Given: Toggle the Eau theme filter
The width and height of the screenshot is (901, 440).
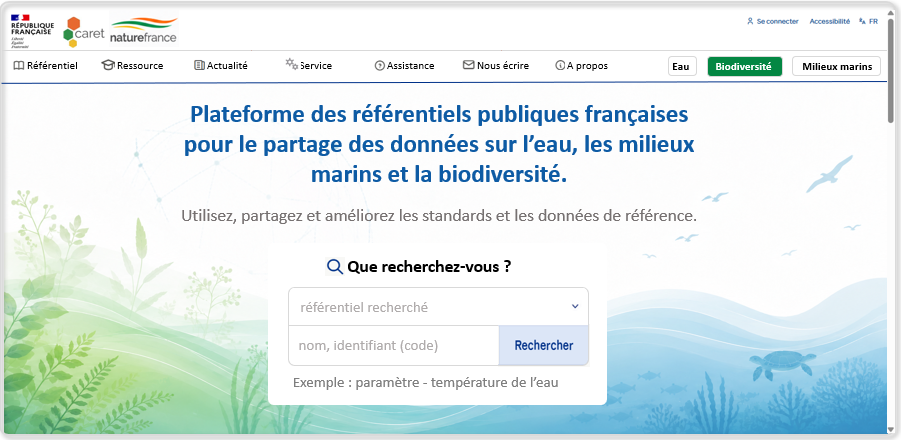Looking at the screenshot, I should [682, 67].
